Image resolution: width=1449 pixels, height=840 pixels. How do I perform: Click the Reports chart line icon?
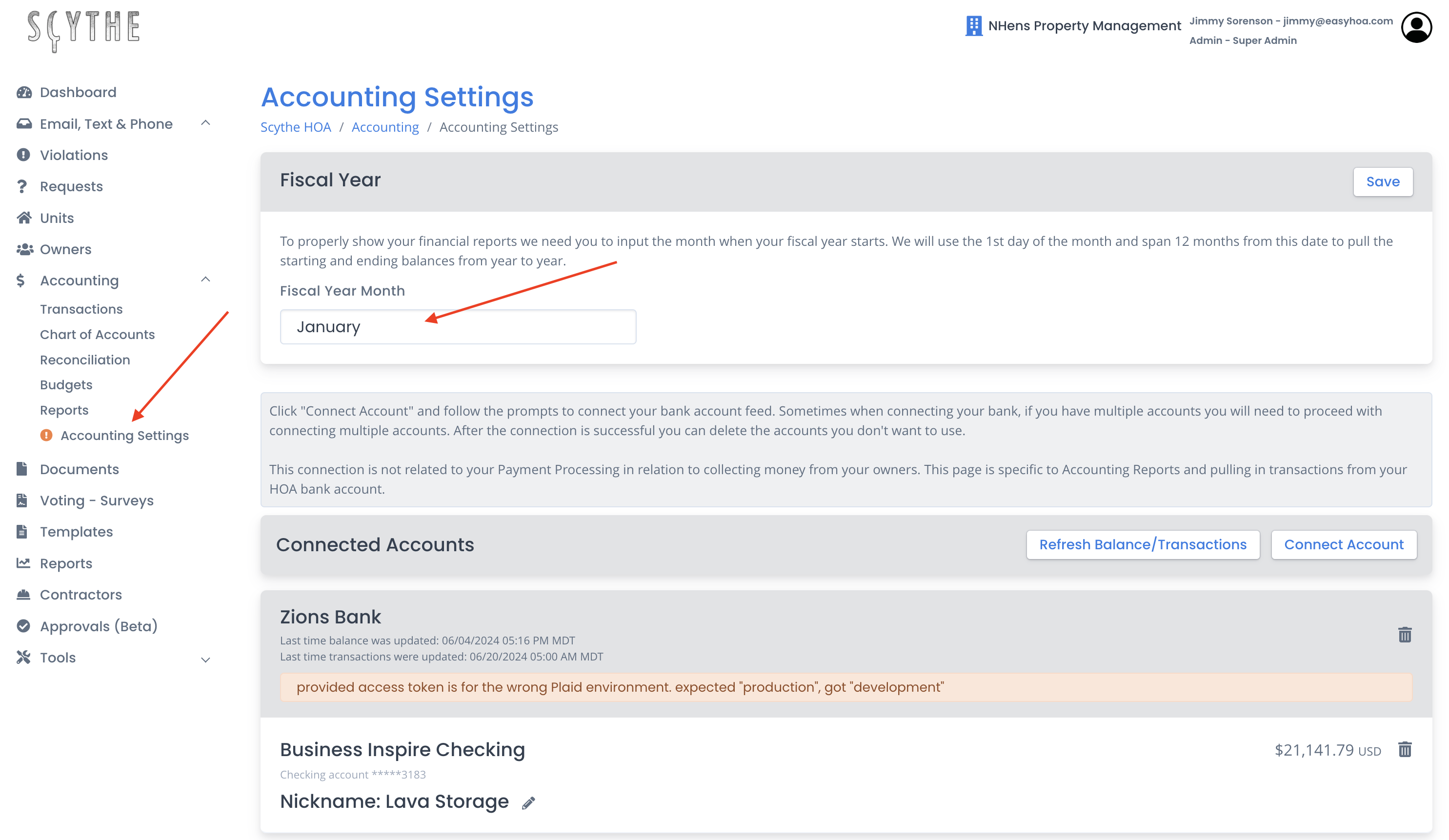coord(23,563)
